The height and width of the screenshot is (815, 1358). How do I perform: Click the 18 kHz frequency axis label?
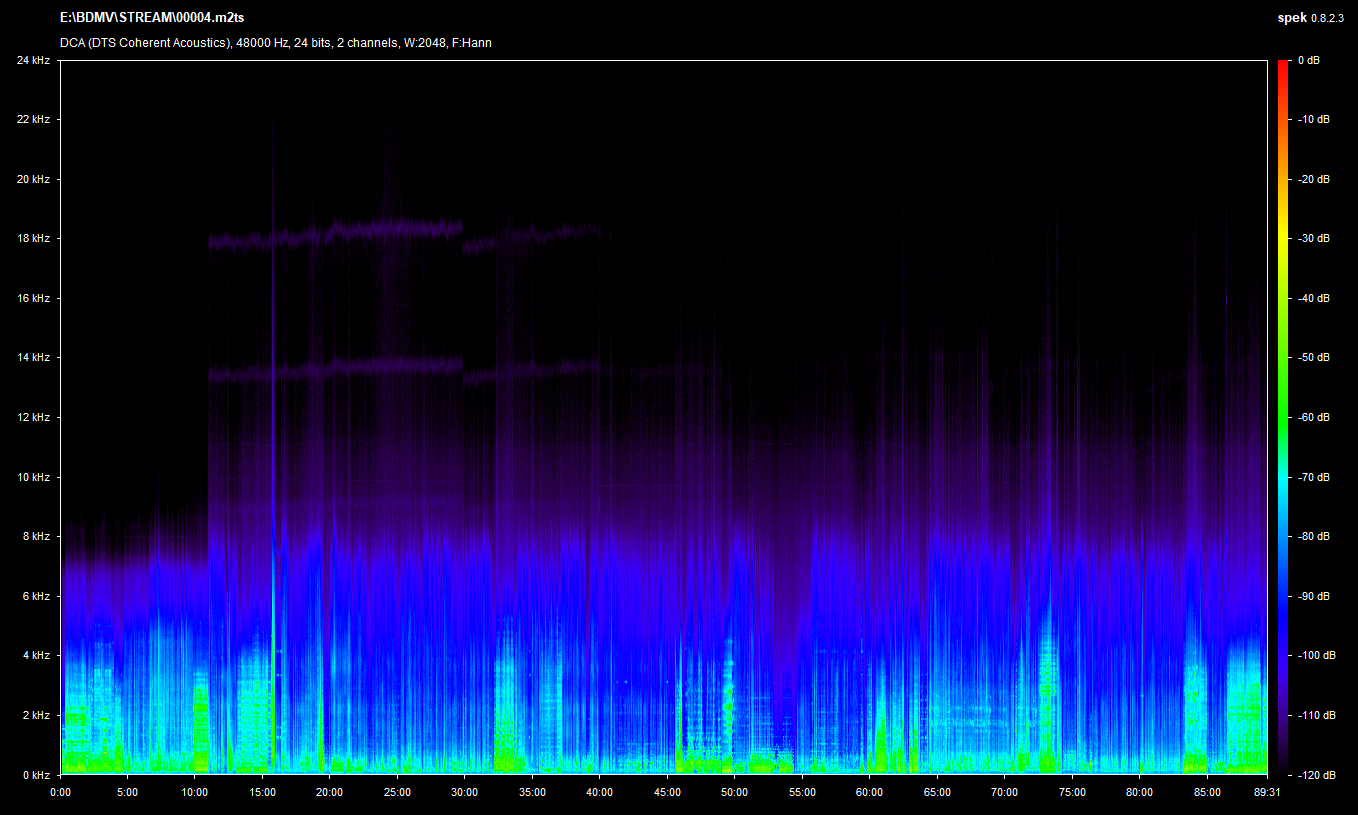pos(32,239)
